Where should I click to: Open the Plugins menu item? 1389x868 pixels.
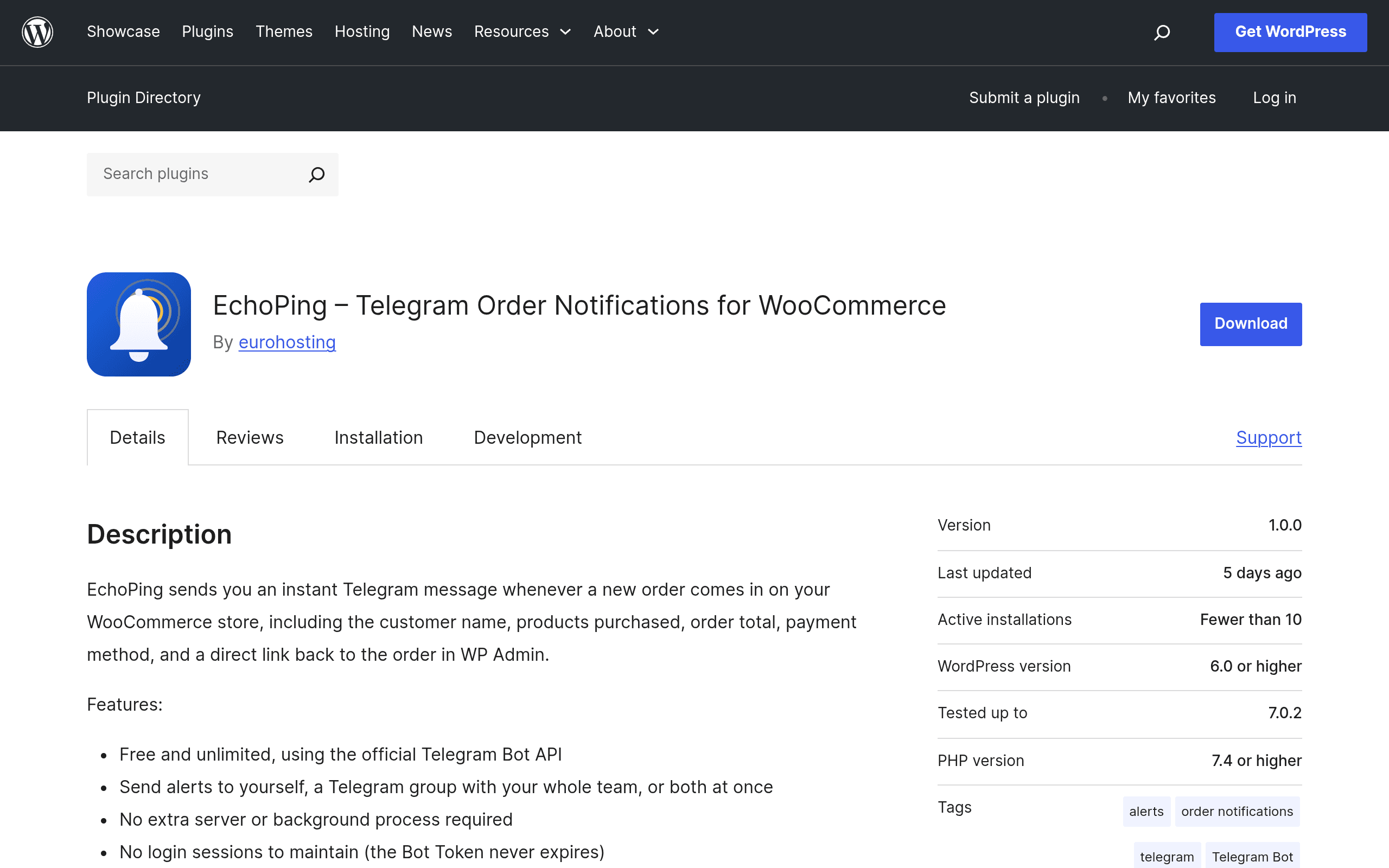(208, 31)
